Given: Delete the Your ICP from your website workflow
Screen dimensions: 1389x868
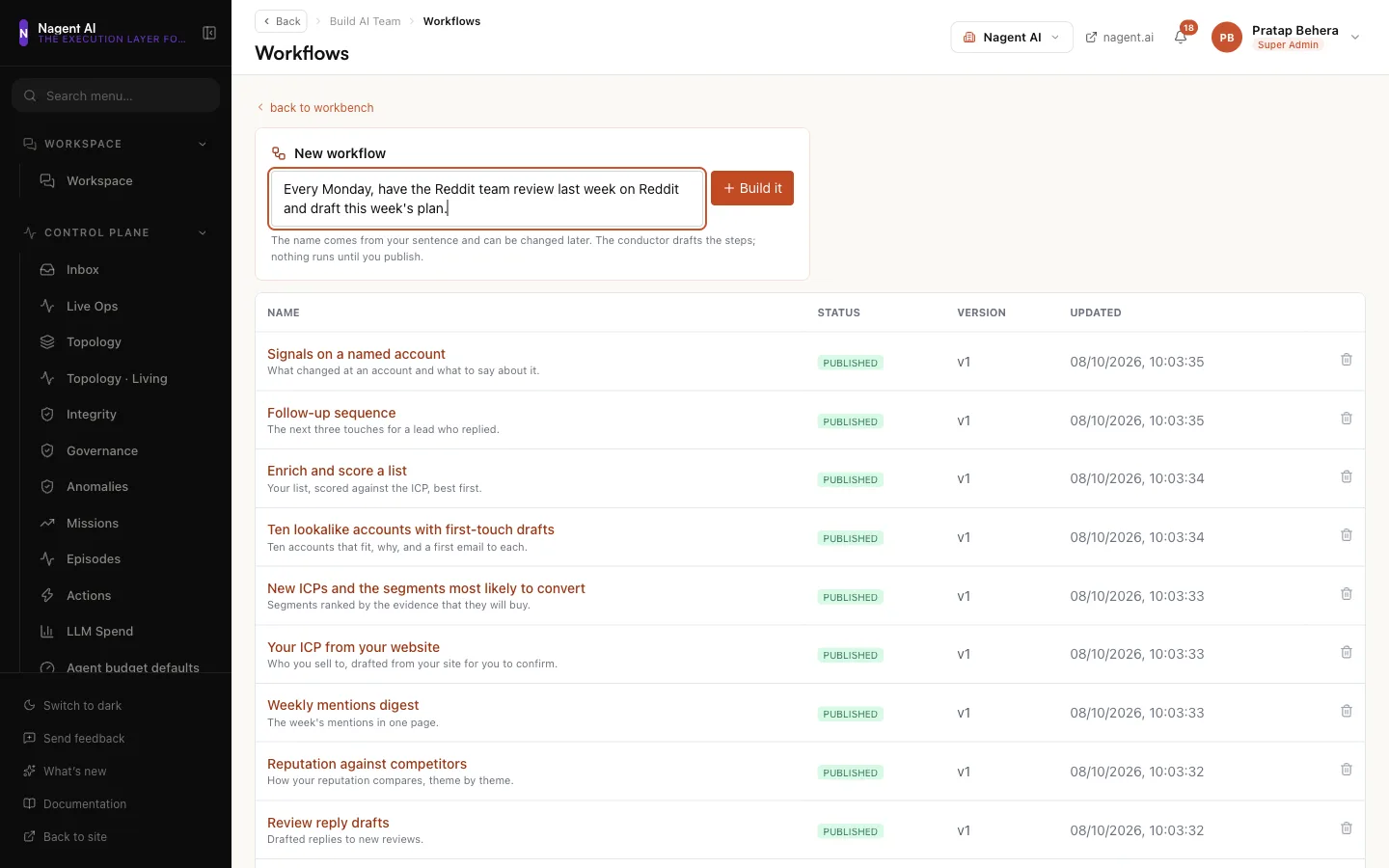Looking at the screenshot, I should (x=1347, y=652).
